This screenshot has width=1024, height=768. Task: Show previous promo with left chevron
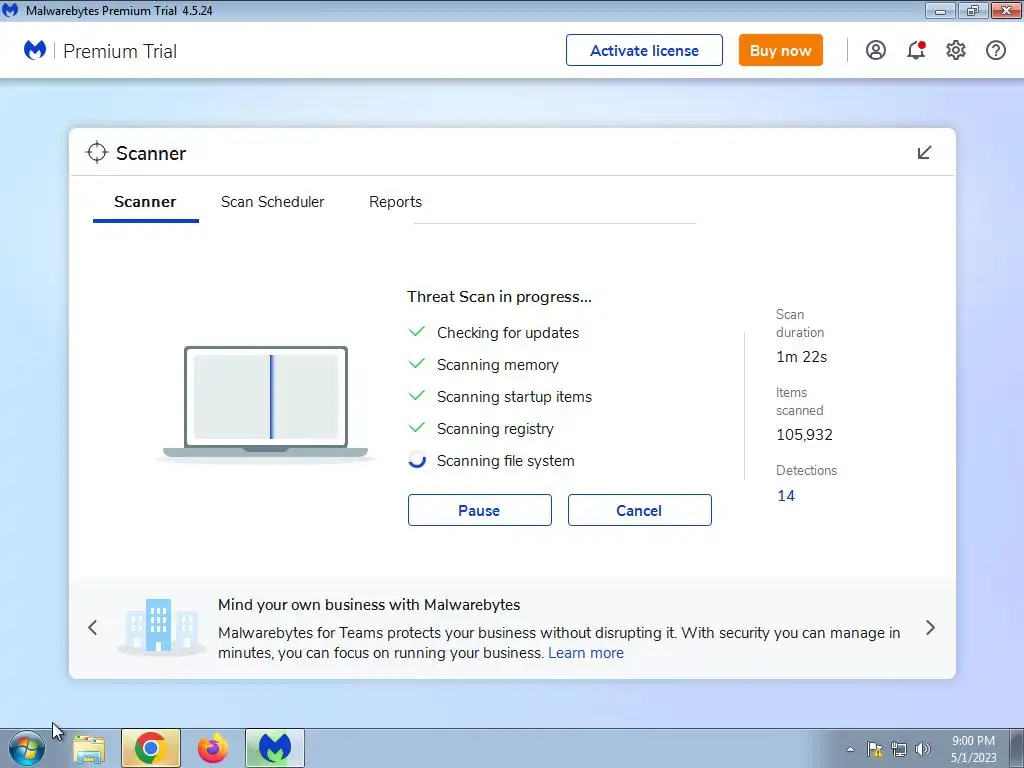pyautogui.click(x=93, y=628)
